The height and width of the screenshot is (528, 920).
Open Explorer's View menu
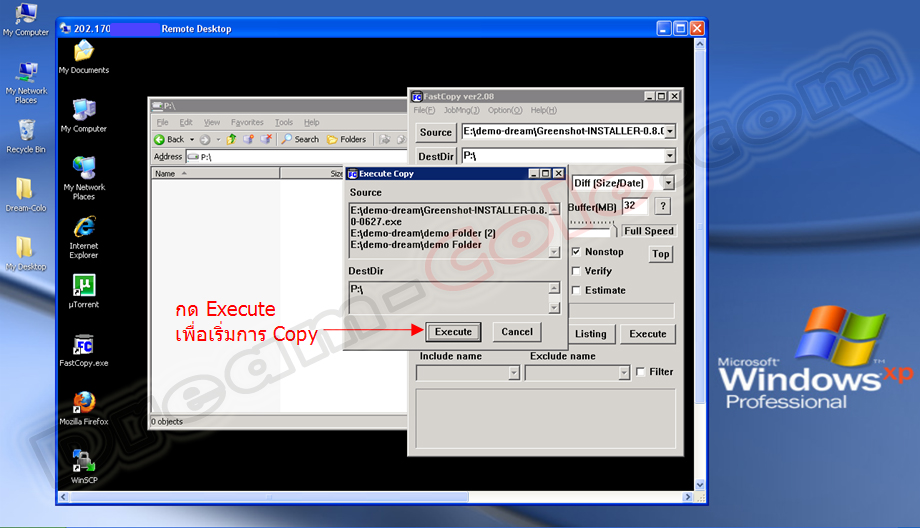[x=212, y=123]
